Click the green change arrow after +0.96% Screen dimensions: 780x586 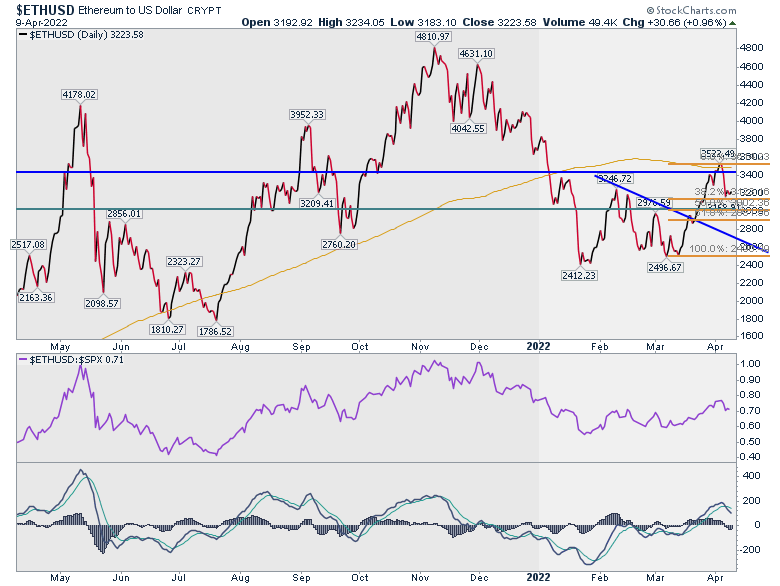click(x=732, y=23)
